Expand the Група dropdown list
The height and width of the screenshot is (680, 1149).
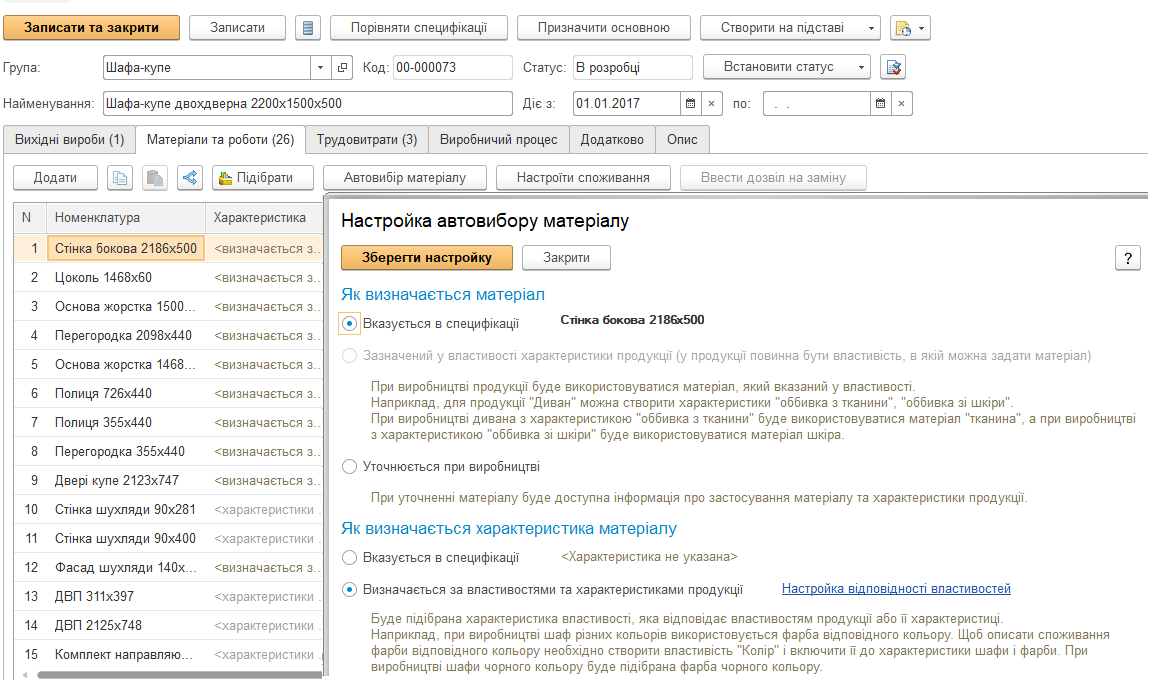click(x=321, y=68)
